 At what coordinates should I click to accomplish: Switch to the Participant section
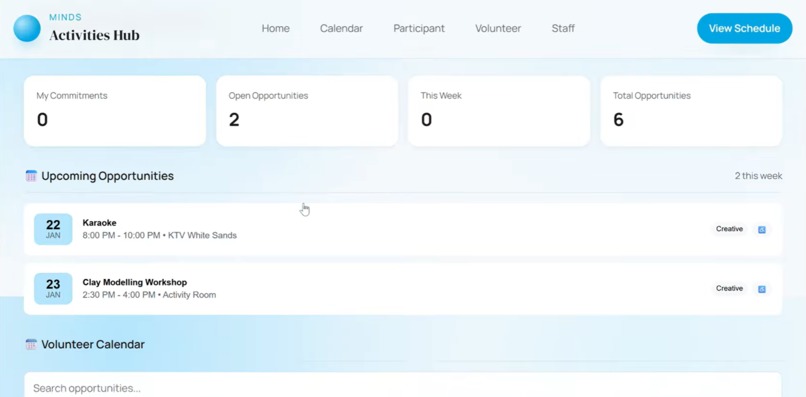(419, 28)
